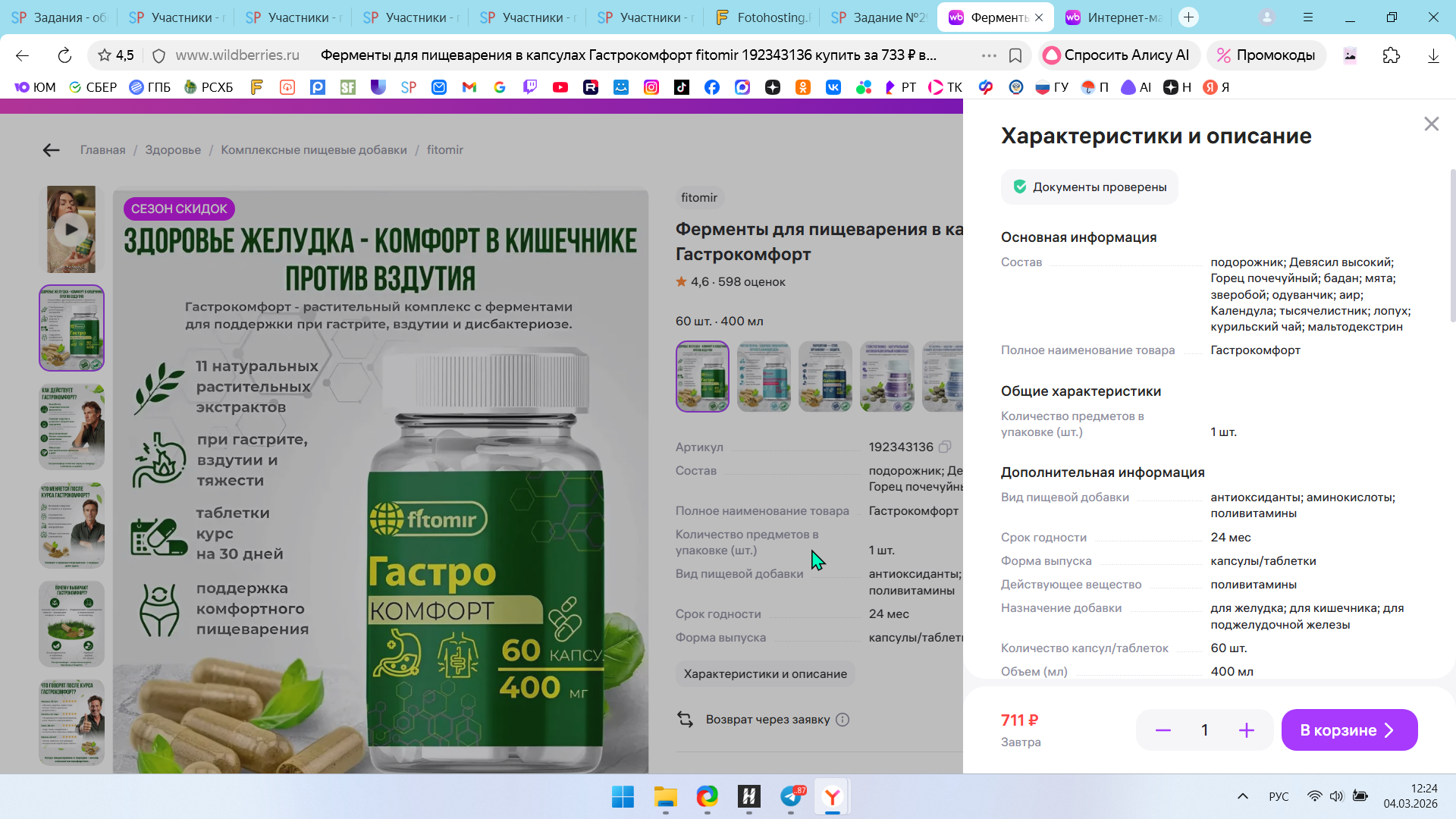Screen dimensions: 1456x819
Task: Open Характеристики и описание button
Action: 764,674
